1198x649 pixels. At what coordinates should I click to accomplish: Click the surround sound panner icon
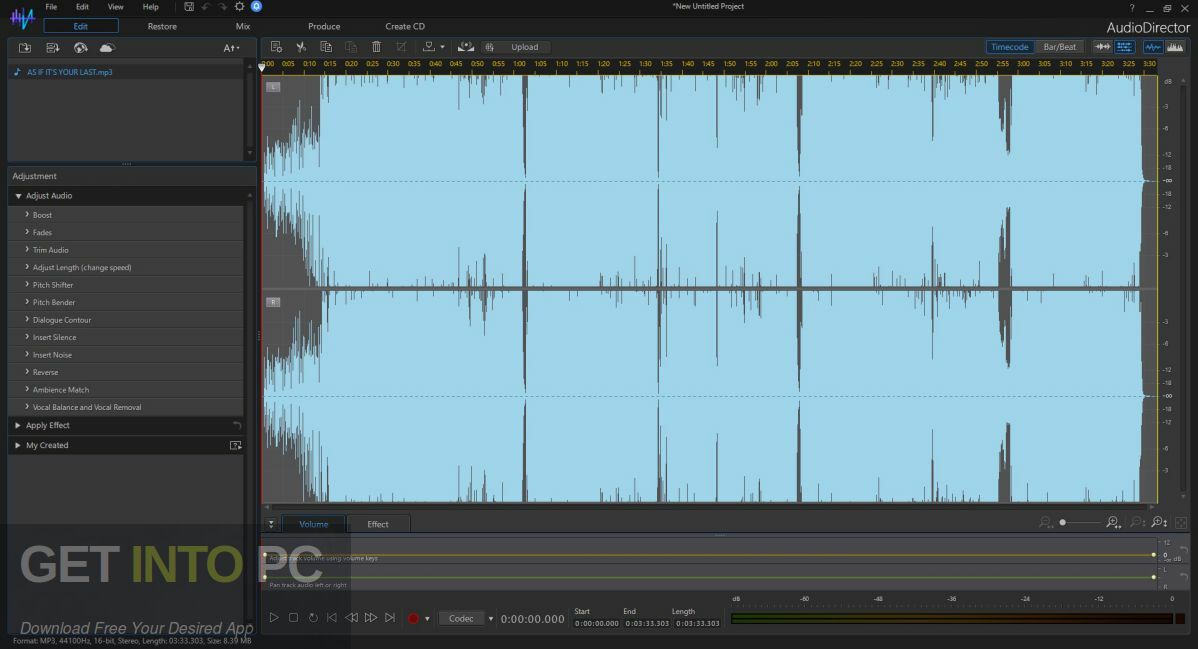(x=465, y=47)
